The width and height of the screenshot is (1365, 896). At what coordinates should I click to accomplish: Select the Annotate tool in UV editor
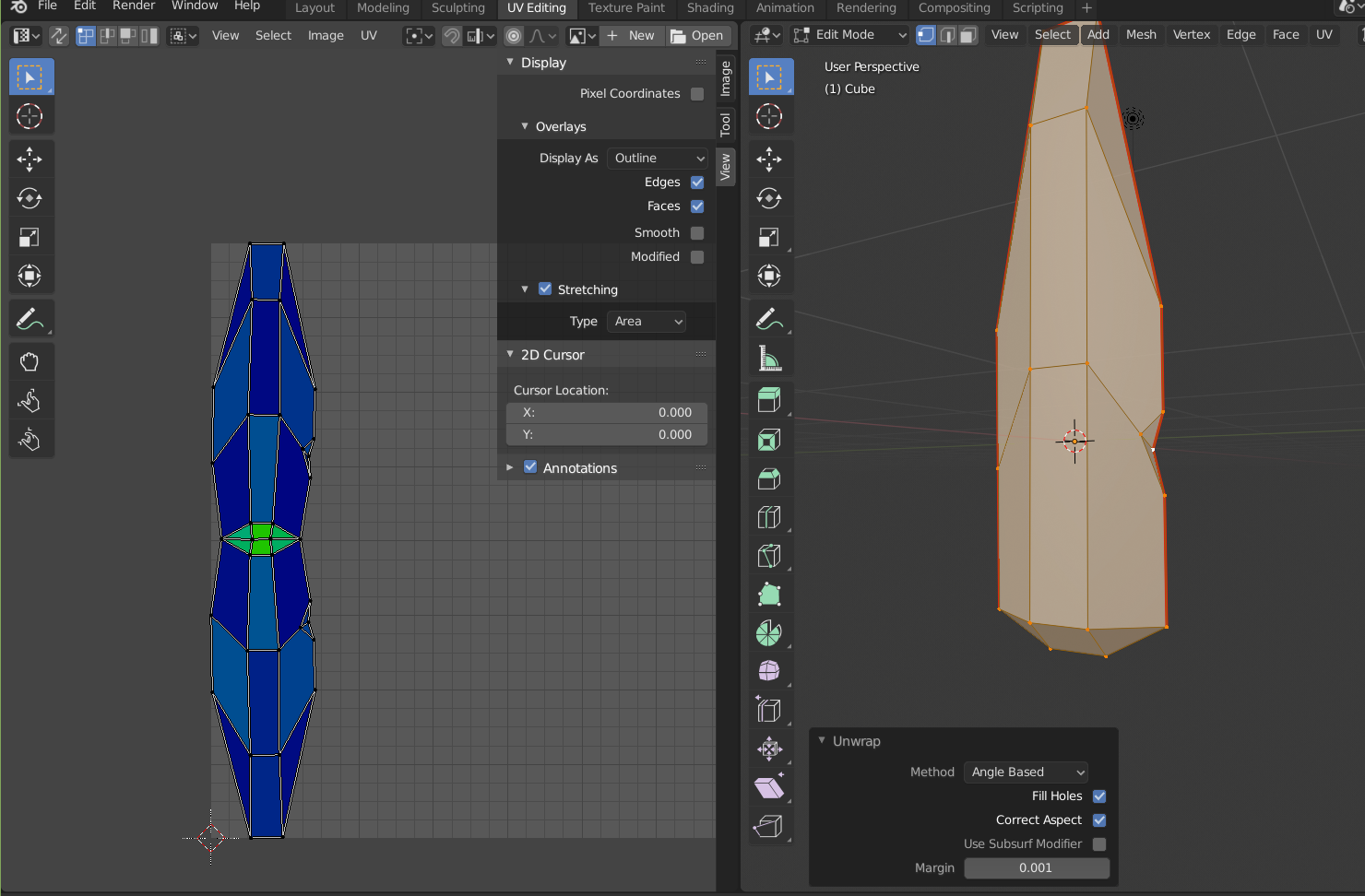pos(30,320)
